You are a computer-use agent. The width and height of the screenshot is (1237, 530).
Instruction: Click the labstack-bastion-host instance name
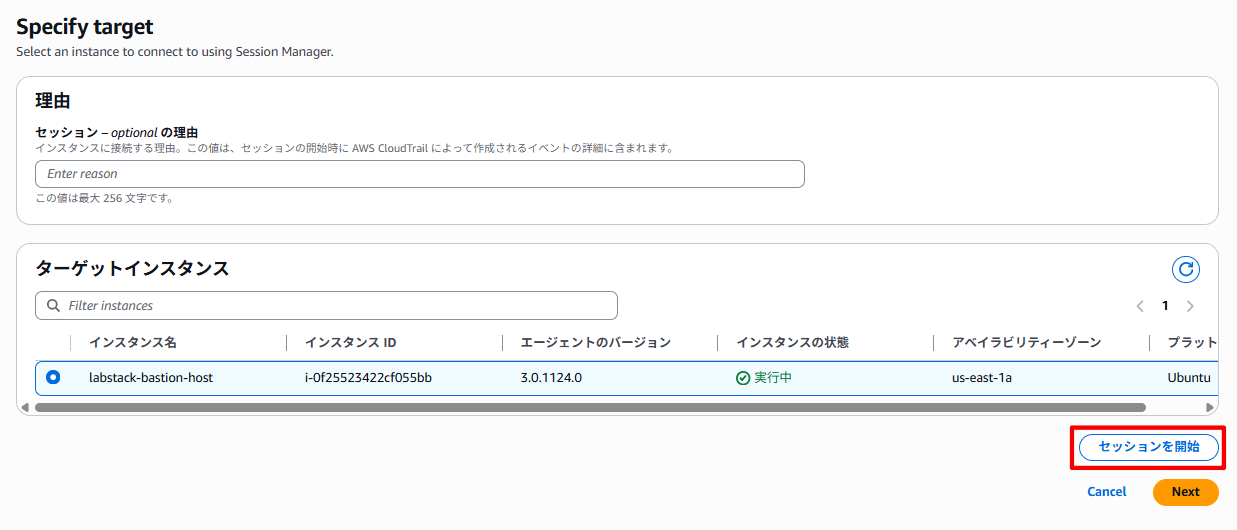(151, 378)
